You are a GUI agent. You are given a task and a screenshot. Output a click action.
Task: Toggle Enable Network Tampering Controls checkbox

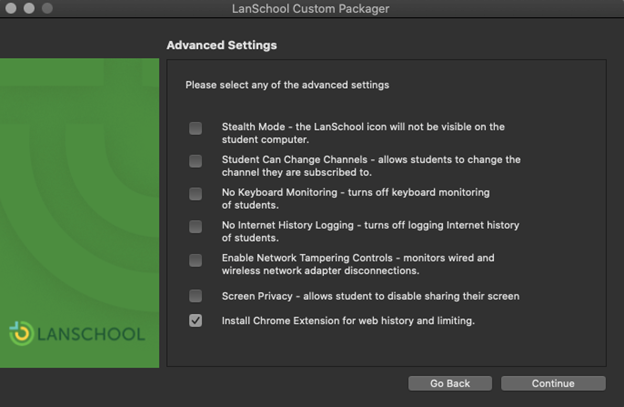[x=195, y=261]
